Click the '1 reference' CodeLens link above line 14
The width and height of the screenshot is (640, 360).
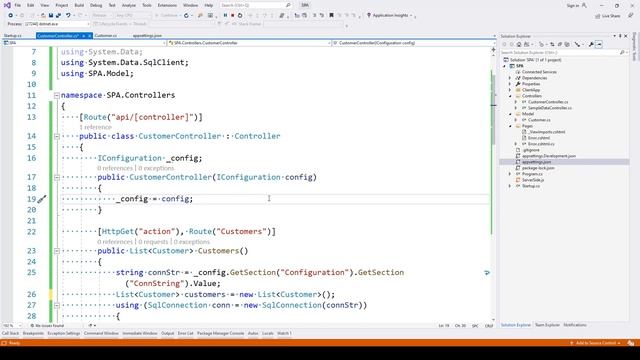coord(95,127)
